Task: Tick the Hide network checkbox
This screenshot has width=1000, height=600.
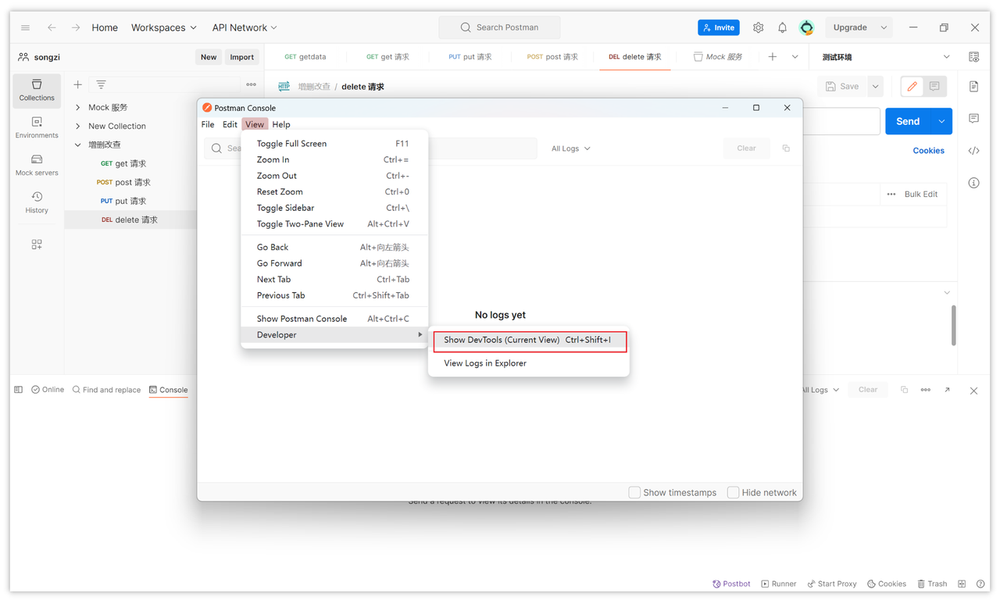Action: [x=734, y=493]
